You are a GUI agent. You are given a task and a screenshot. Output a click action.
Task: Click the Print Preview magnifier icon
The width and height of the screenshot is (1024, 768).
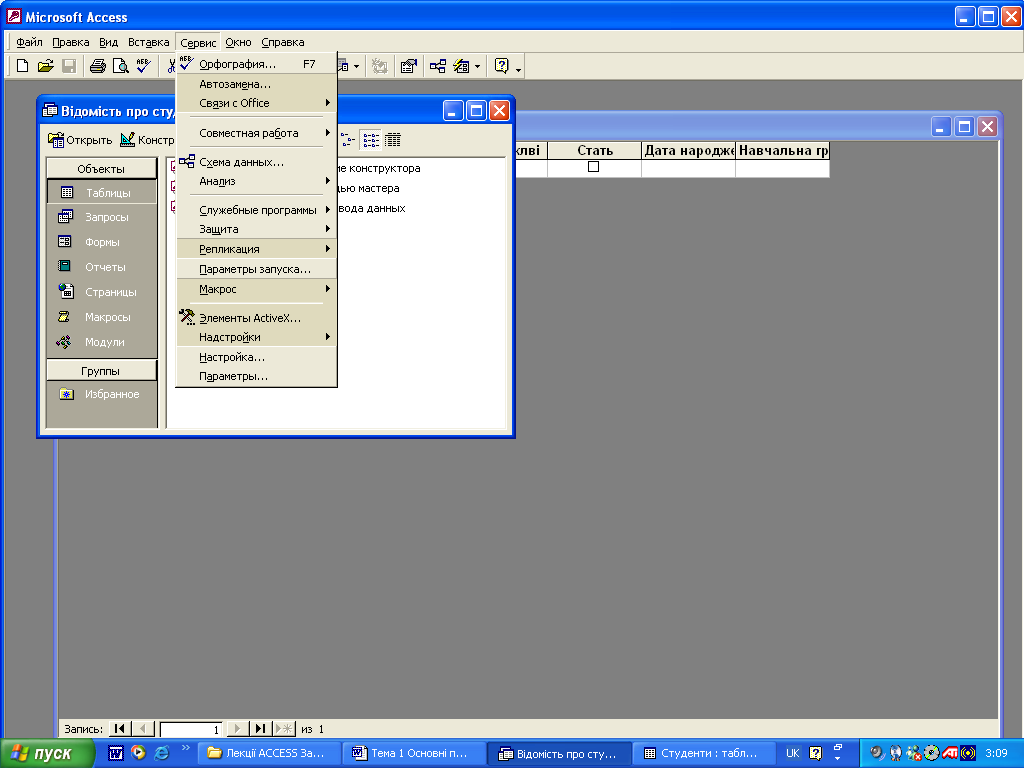(120, 65)
